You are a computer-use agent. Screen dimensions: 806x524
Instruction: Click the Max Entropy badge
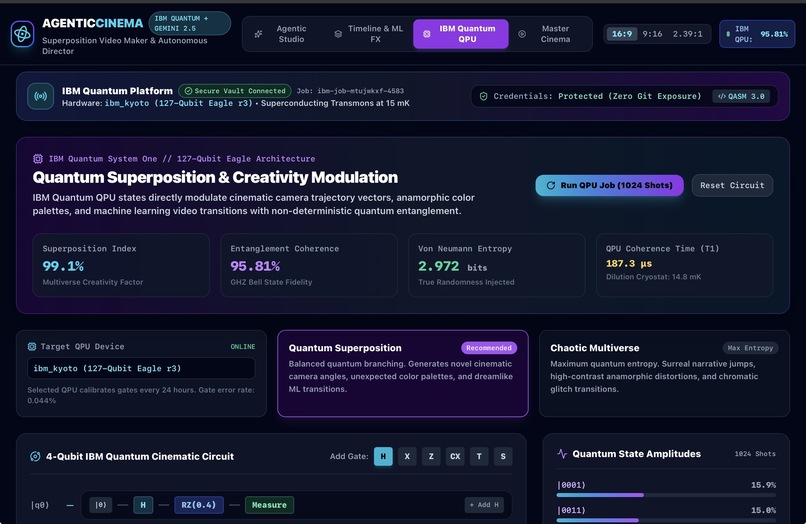750,348
